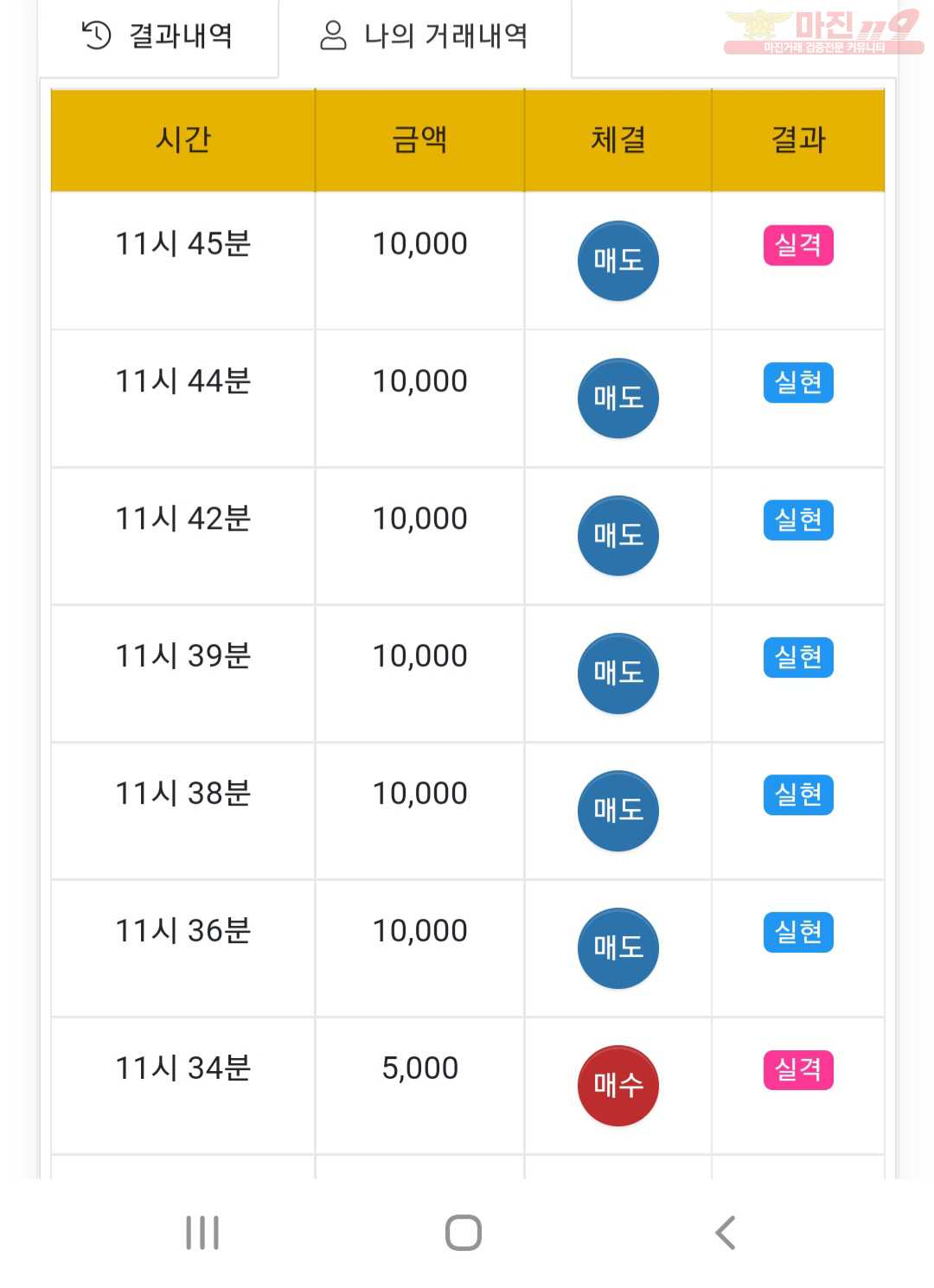Click the 금액 column header

coord(420,140)
